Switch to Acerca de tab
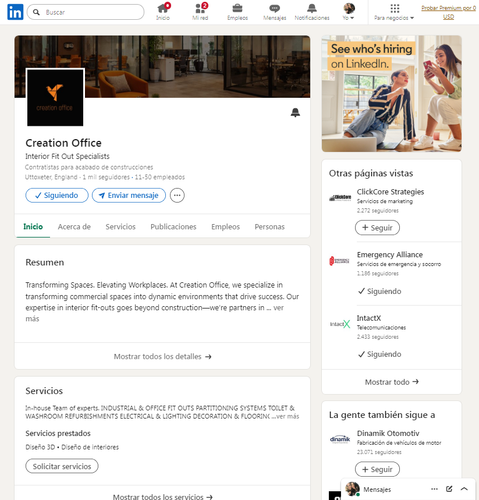 (74, 227)
